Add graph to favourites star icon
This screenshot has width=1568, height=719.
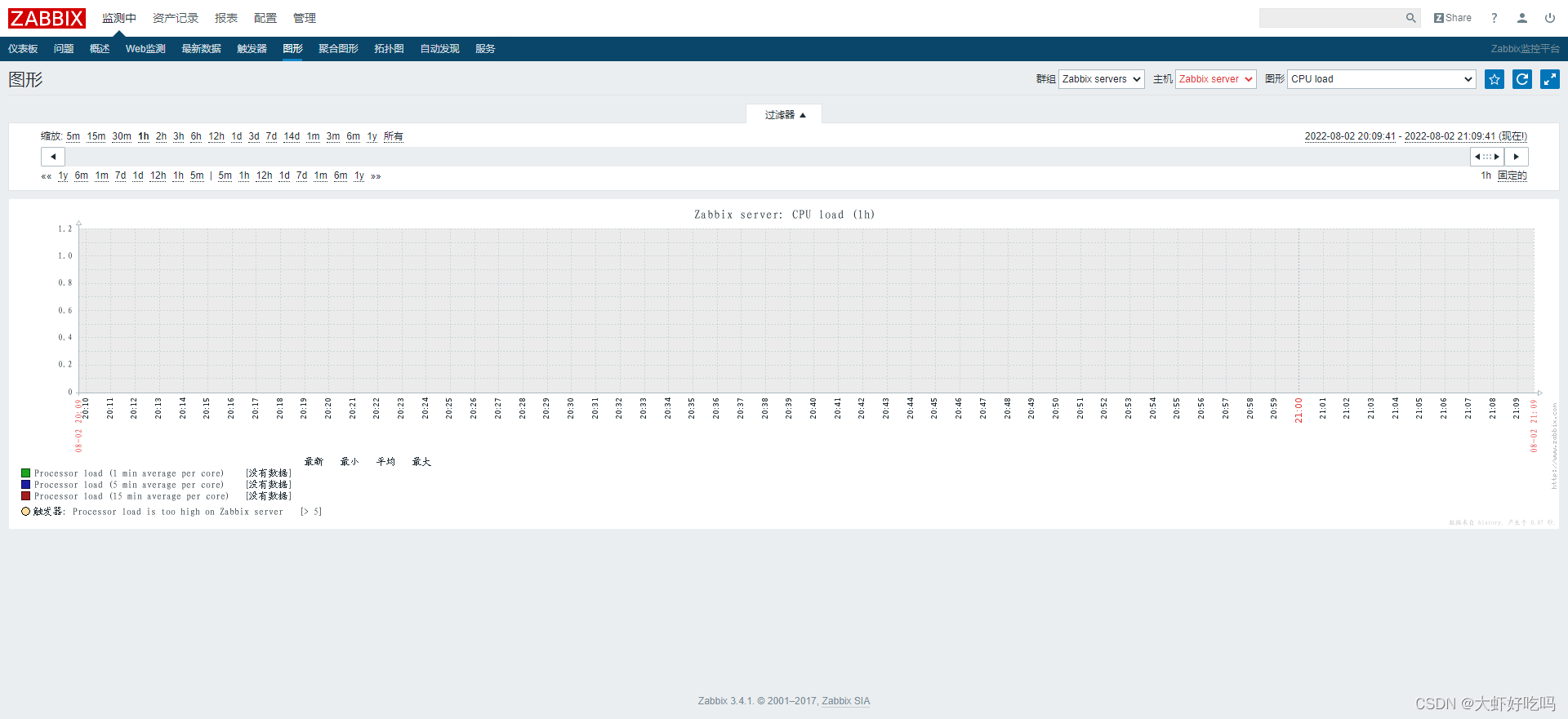click(x=1494, y=79)
